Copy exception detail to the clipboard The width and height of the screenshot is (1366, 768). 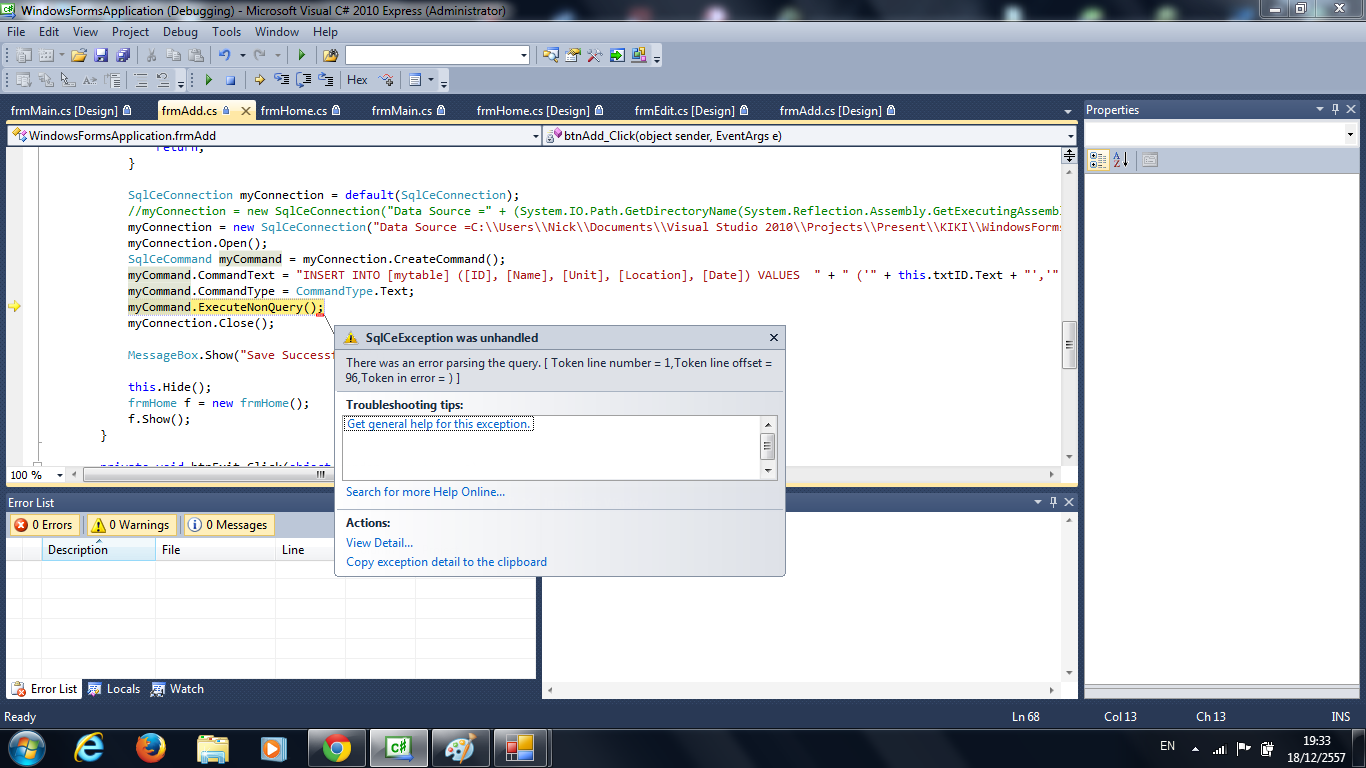pyautogui.click(x=446, y=562)
